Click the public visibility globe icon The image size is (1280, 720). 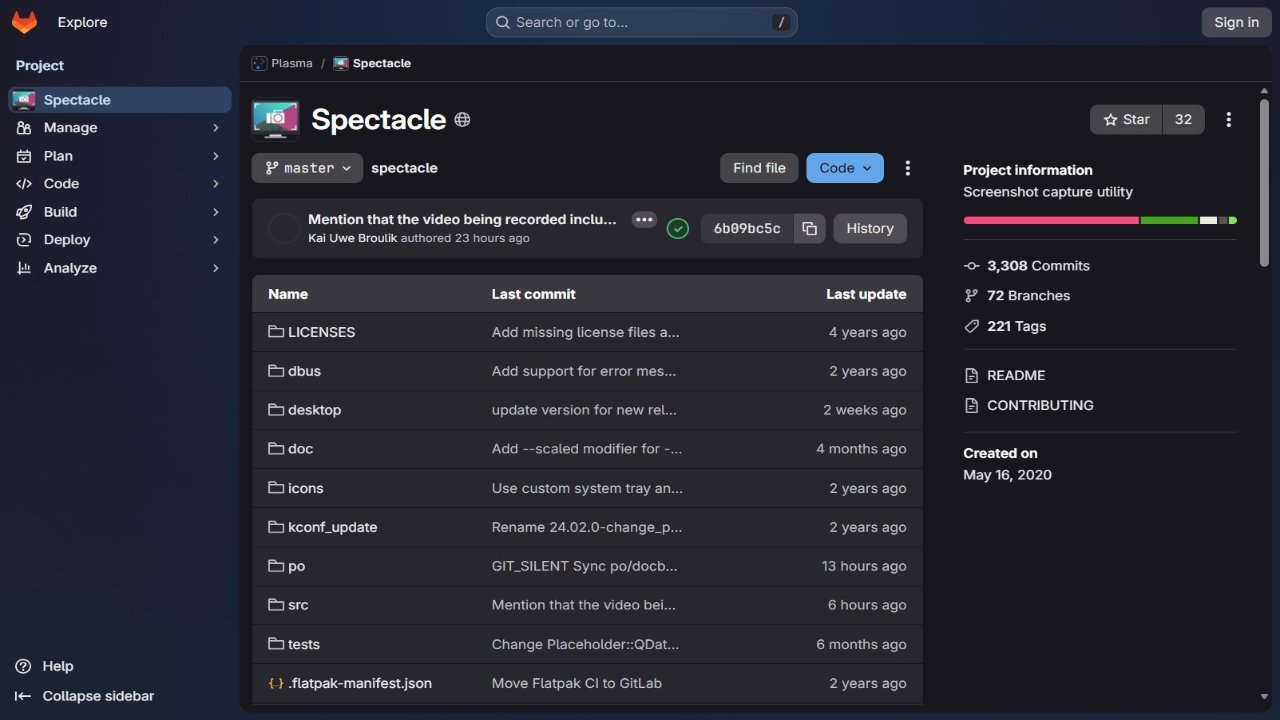click(462, 120)
